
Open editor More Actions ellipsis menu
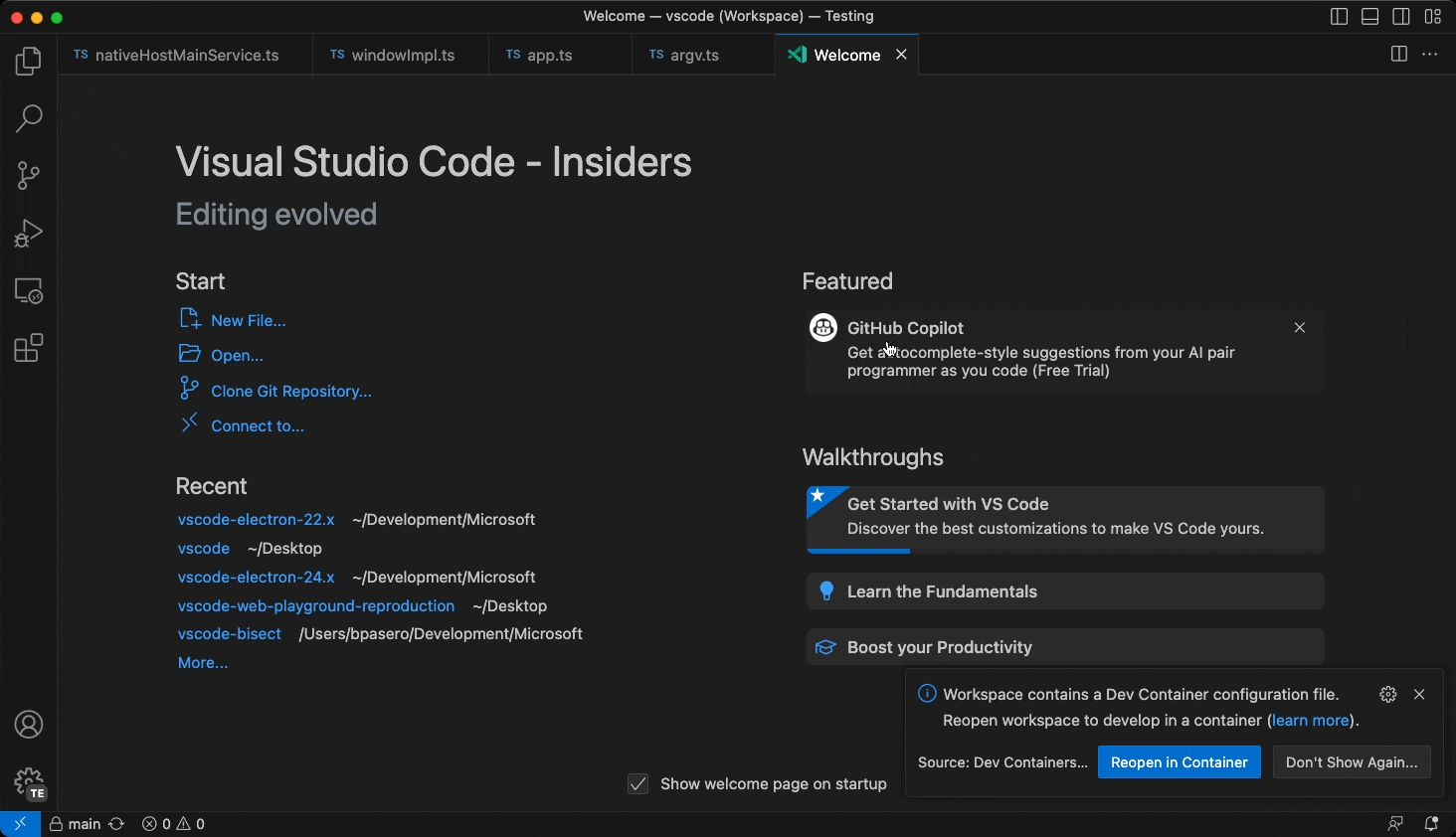click(1430, 55)
